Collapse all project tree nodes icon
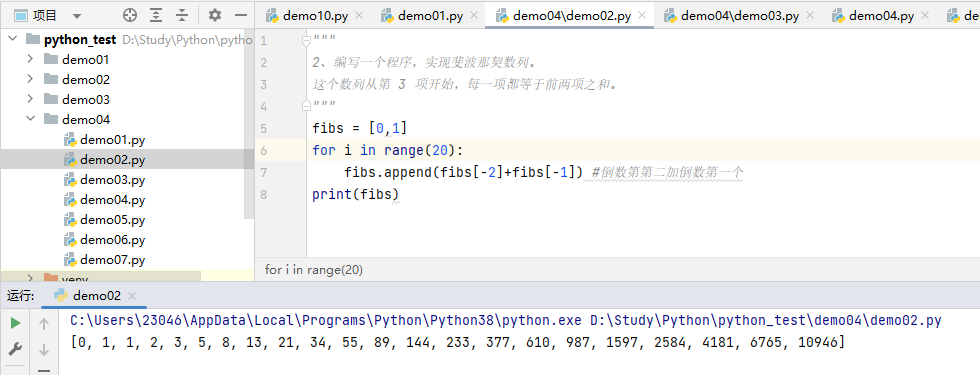Viewport: 980px width, 375px height. pos(182,15)
